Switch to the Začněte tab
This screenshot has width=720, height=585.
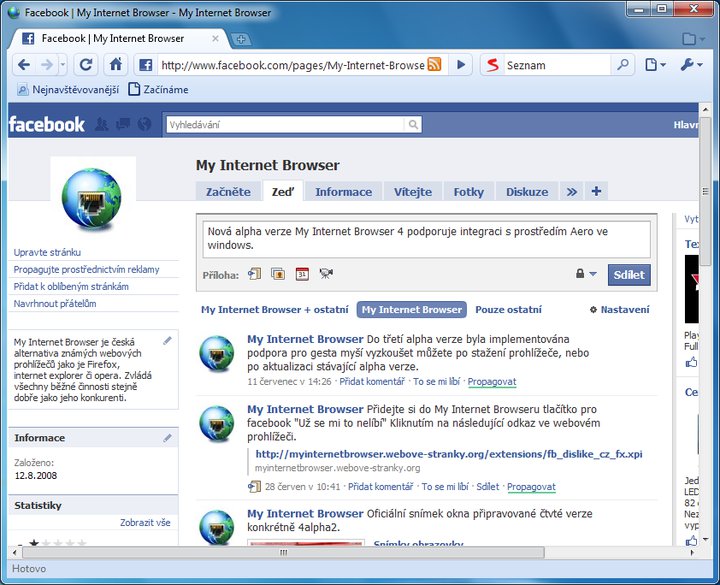pos(228,191)
